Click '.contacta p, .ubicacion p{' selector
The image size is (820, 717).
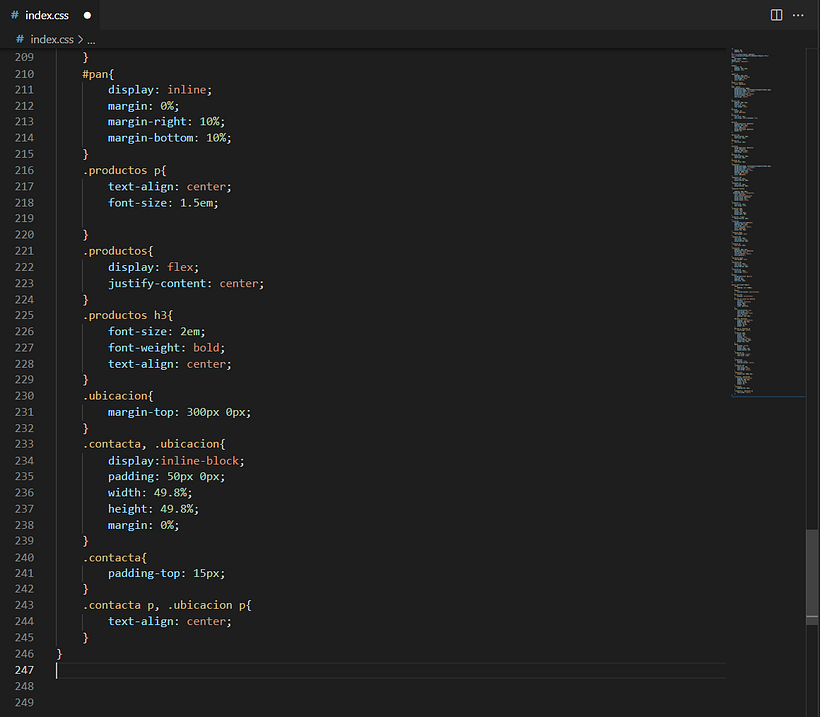tap(167, 605)
